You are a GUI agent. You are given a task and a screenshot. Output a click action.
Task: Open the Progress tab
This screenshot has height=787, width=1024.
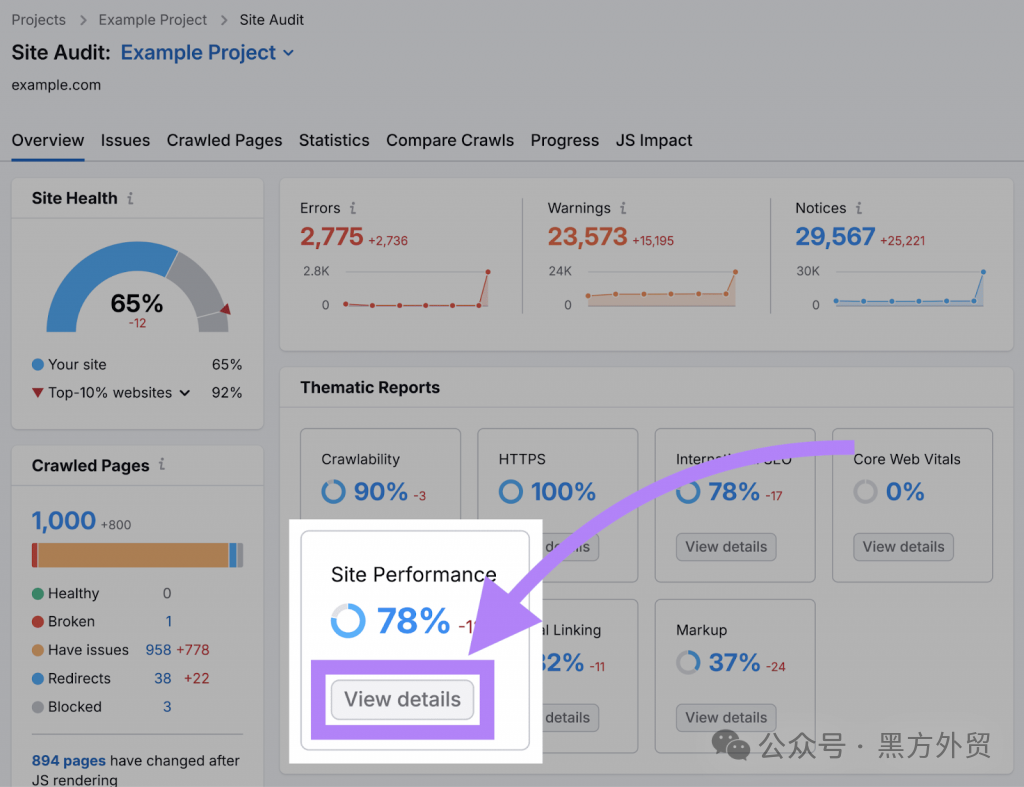(564, 140)
